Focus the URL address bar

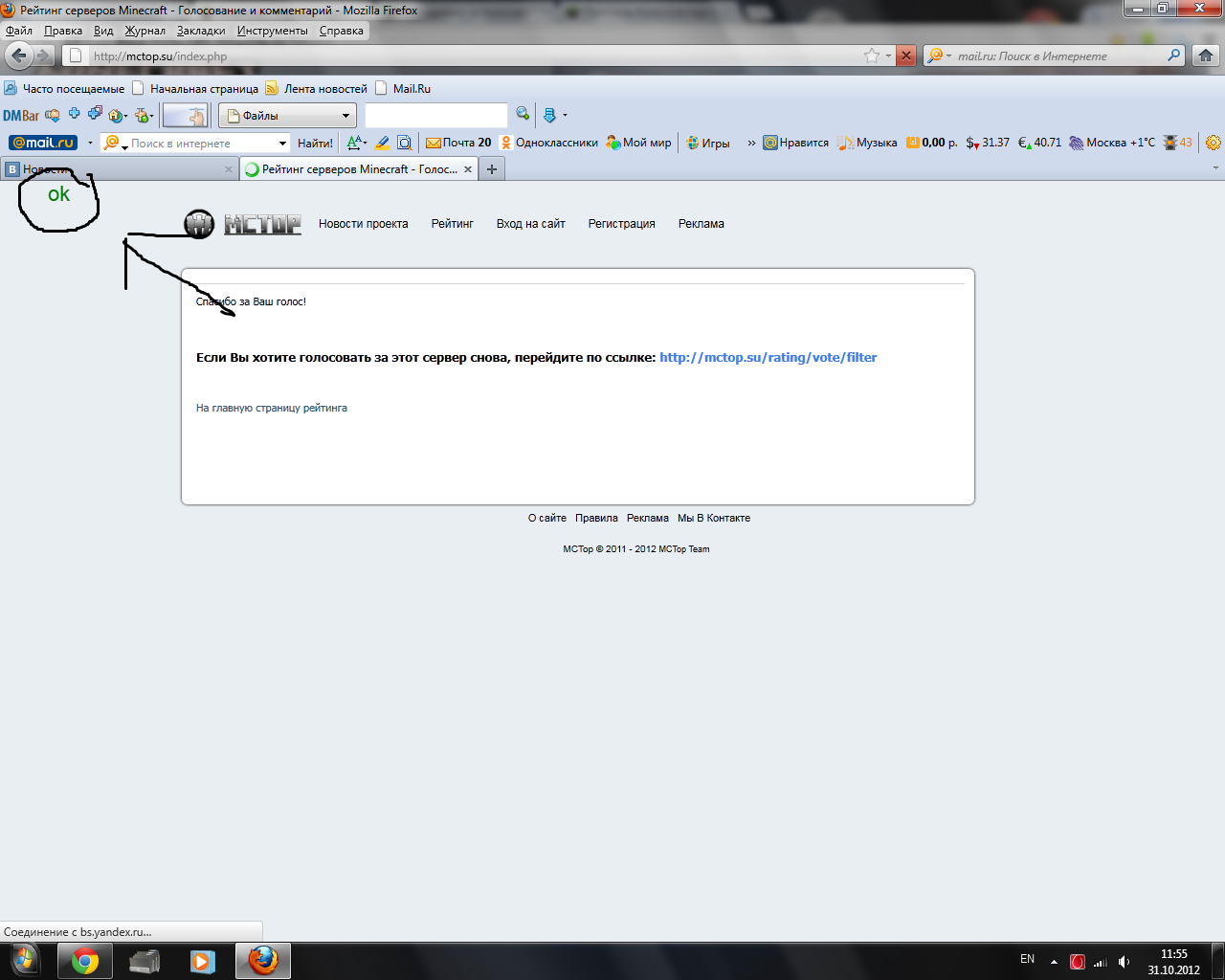(x=459, y=56)
